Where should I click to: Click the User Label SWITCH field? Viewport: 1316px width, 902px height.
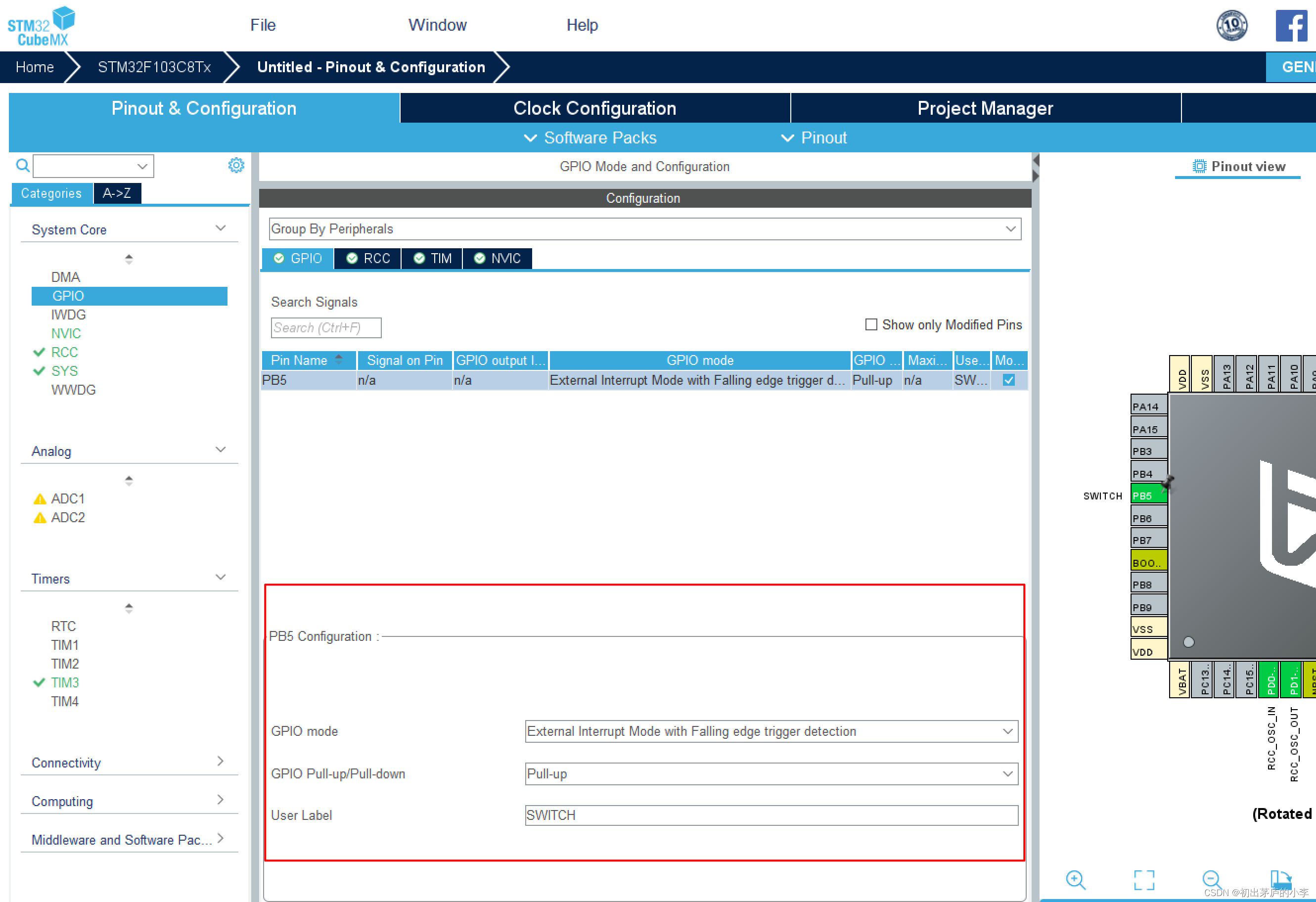click(x=771, y=815)
